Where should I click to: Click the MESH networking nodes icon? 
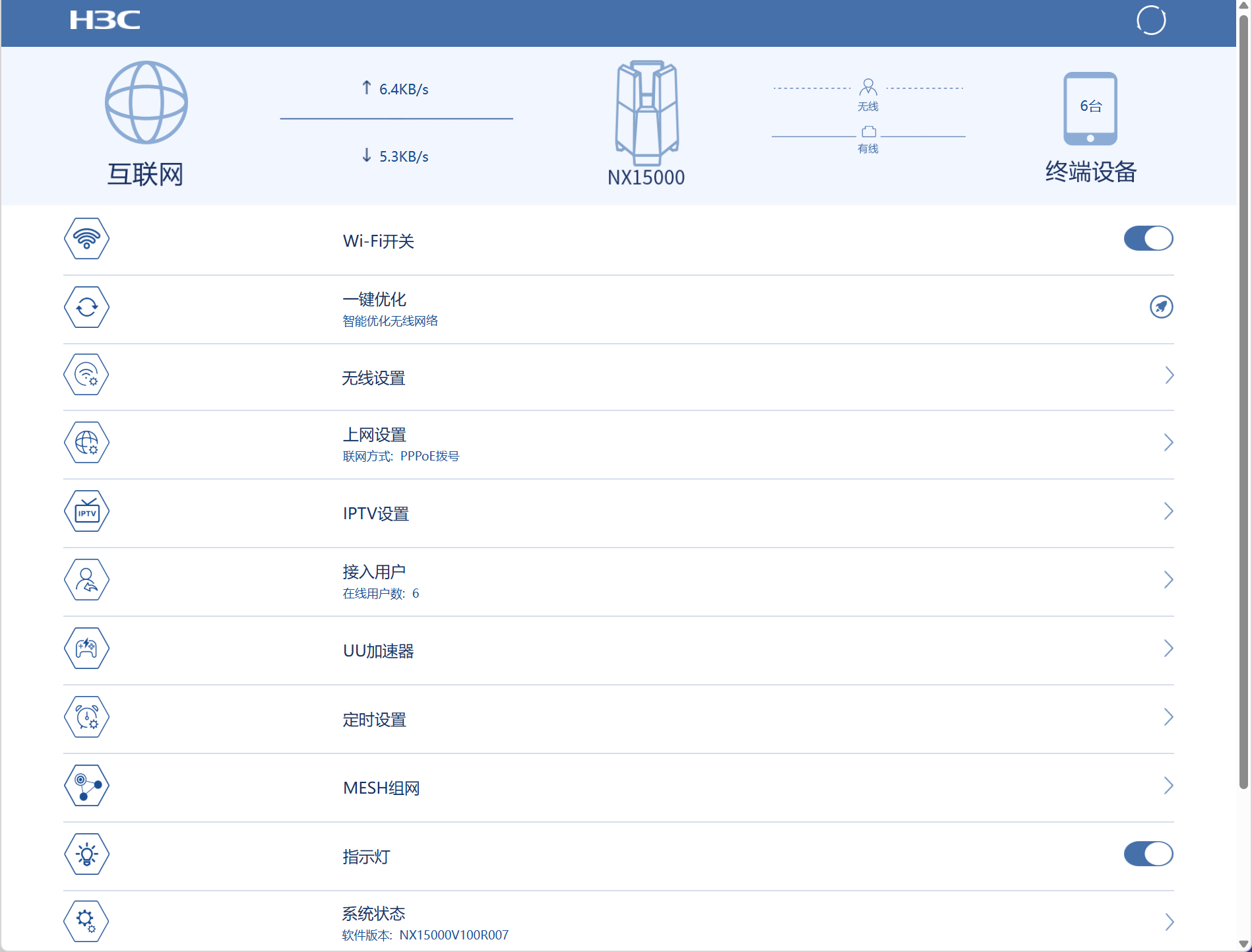(x=86, y=785)
